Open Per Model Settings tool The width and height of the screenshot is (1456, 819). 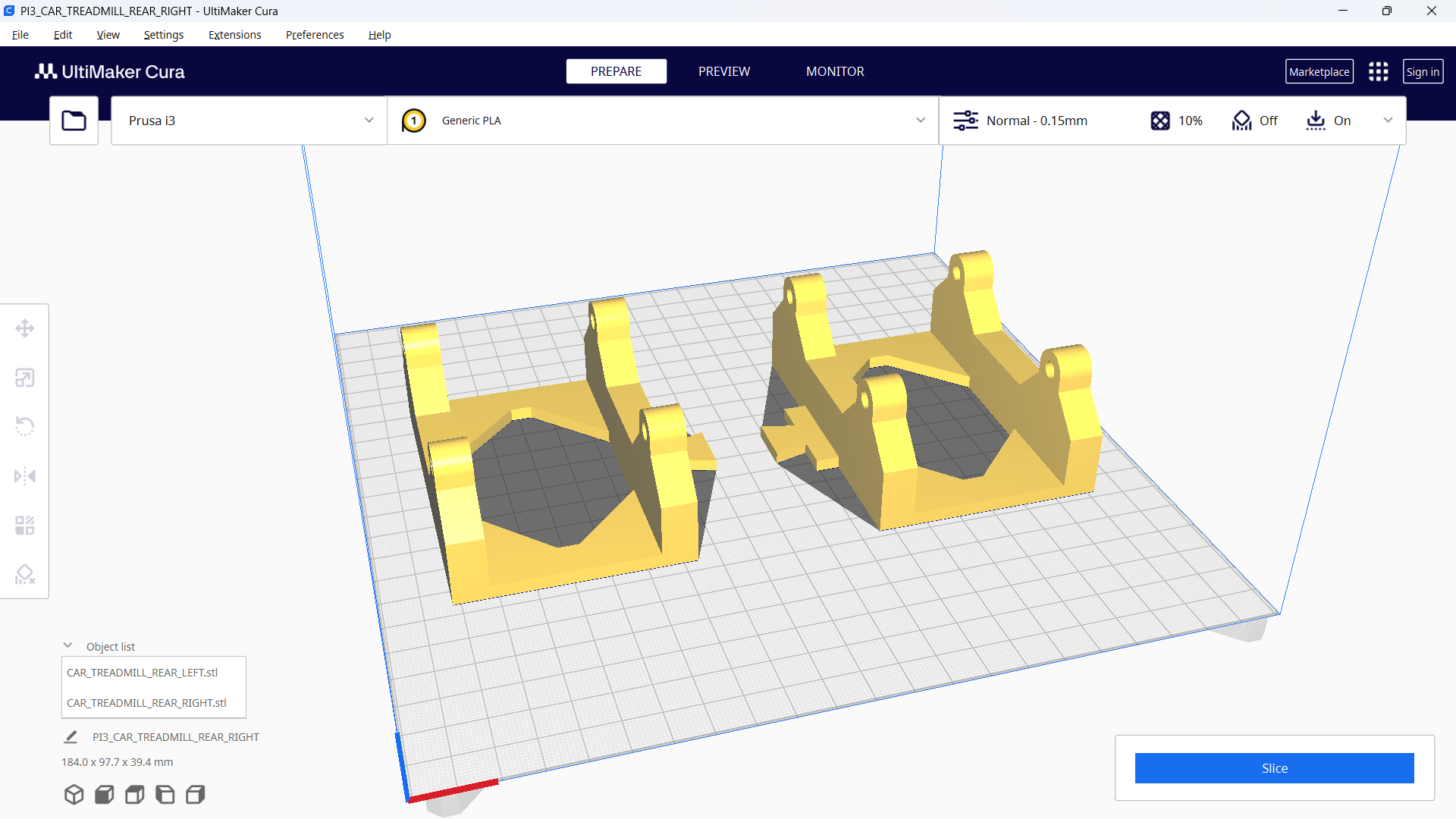tap(25, 525)
